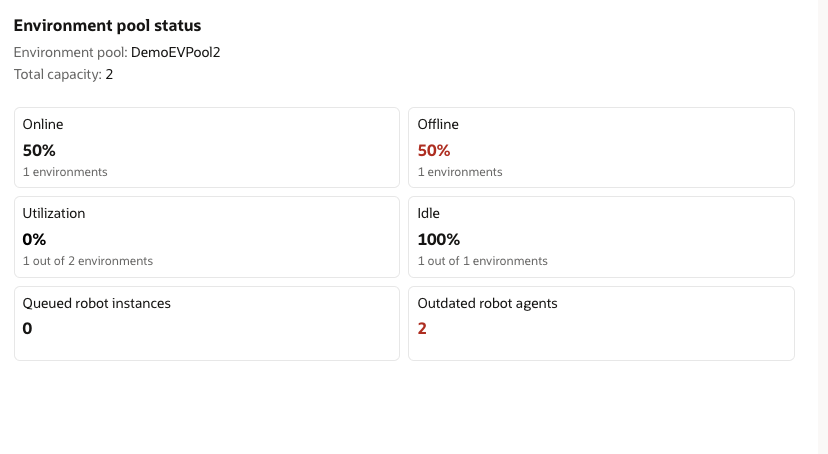This screenshot has width=828, height=454.
Task: Open the Offline status card label
Action: pos(438,125)
